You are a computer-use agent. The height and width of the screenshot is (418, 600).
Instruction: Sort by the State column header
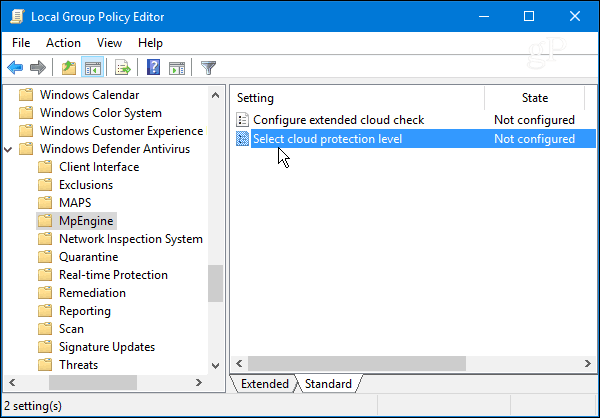pos(535,98)
